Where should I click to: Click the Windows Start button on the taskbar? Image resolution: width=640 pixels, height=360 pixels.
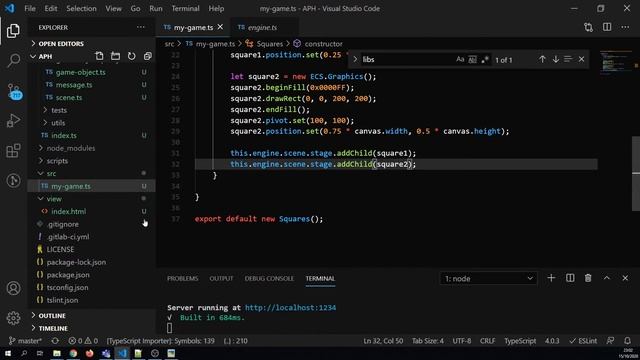[8, 353]
